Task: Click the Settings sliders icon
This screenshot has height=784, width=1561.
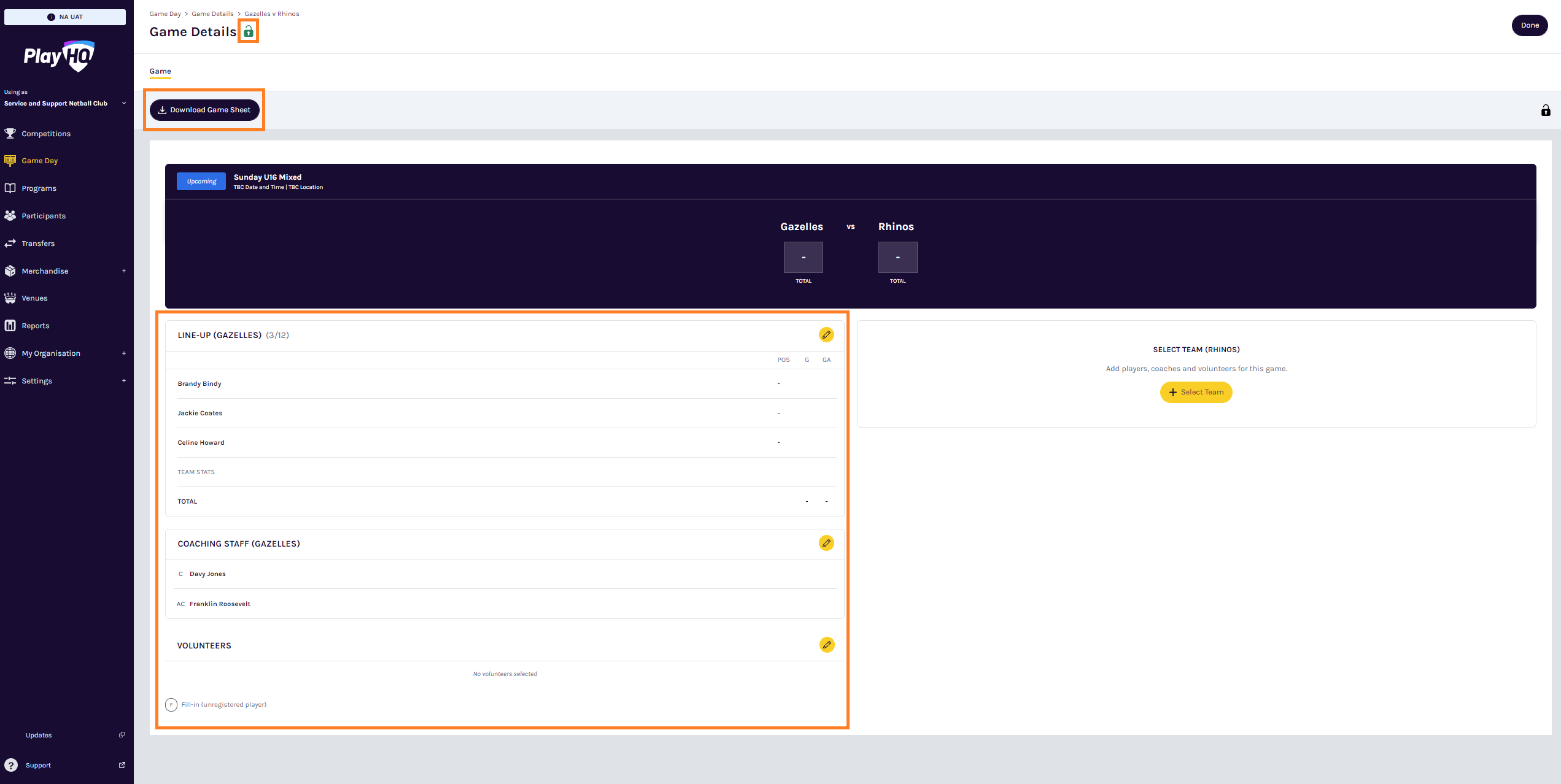Action: (10, 381)
